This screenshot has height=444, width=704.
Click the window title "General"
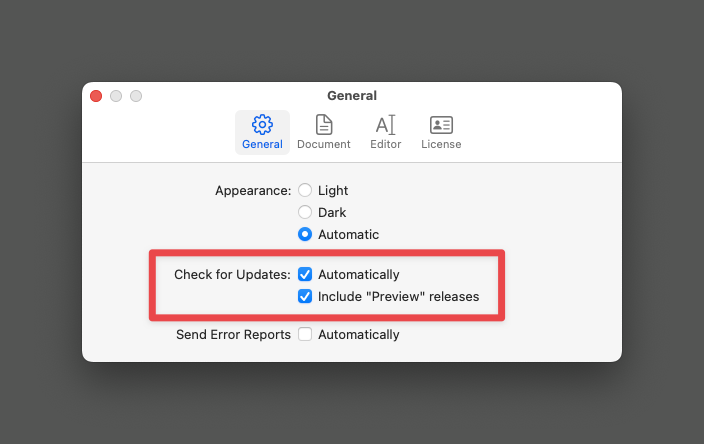352,96
